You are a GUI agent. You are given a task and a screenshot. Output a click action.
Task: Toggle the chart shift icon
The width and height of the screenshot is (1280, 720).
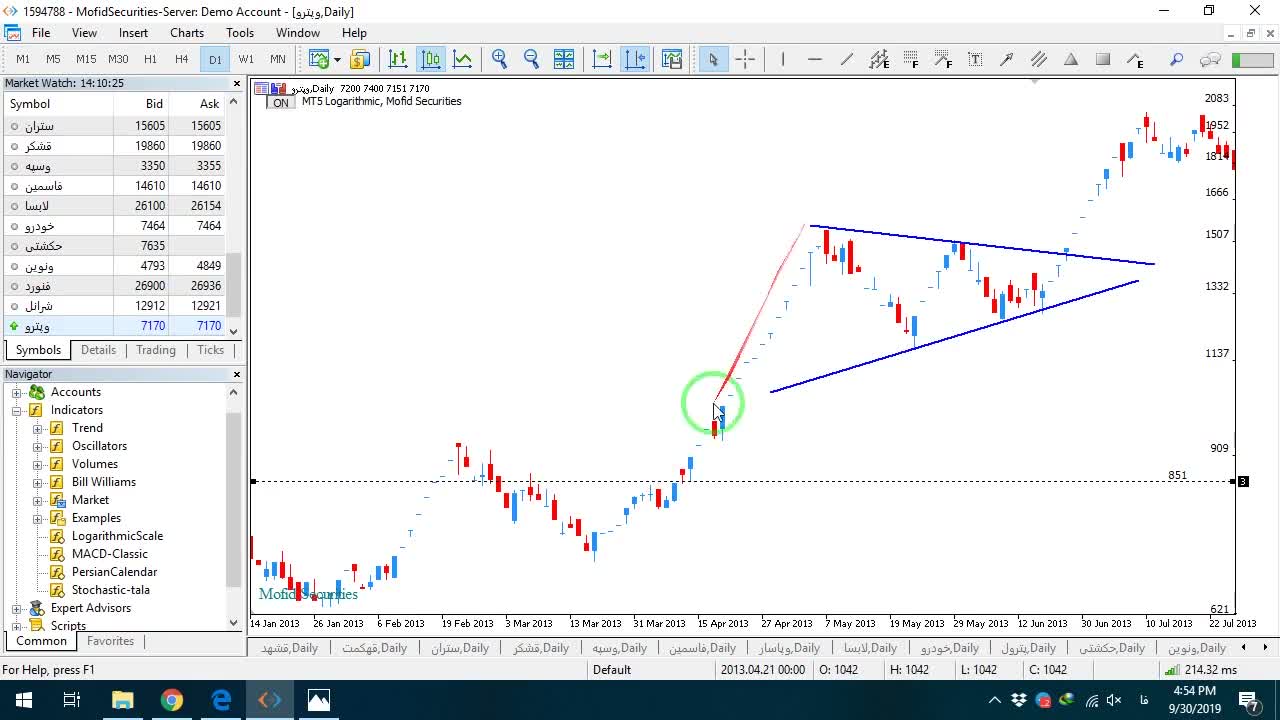[x=635, y=59]
